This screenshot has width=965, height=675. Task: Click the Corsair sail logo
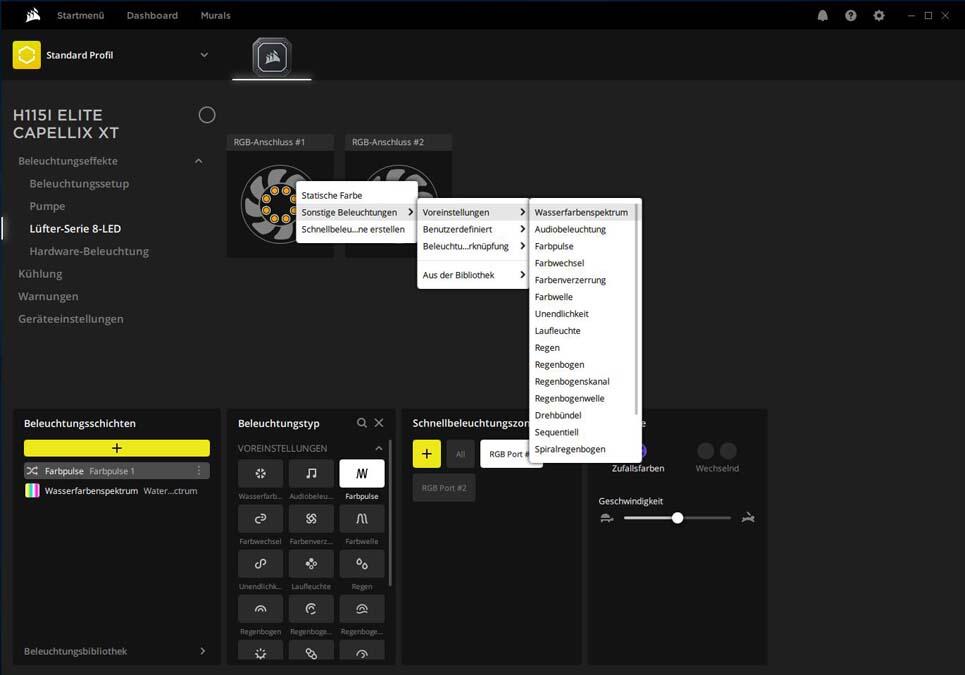point(33,15)
